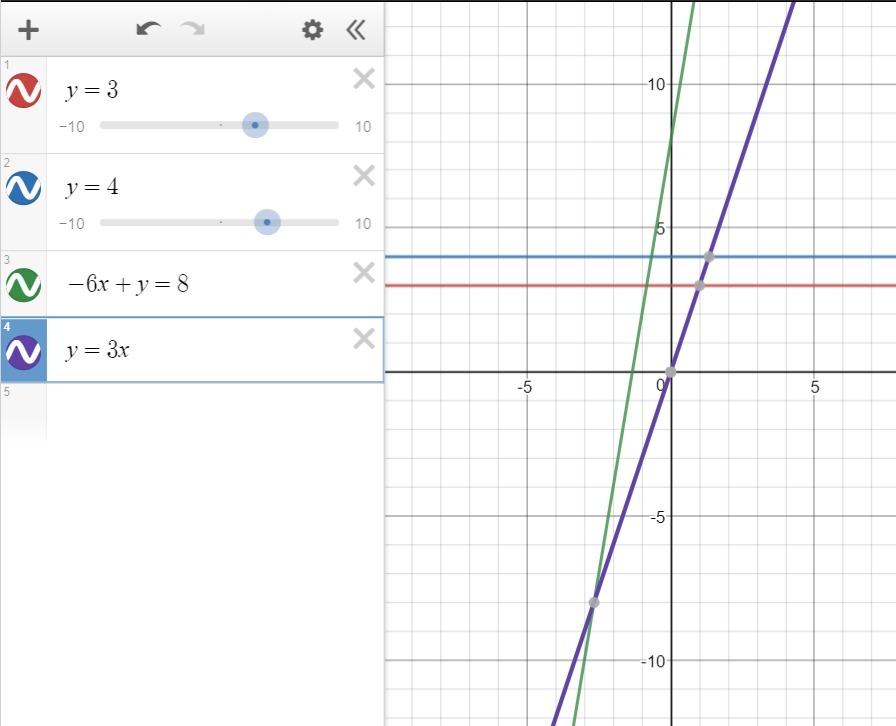Edit the 10 upper limit of y = 4 slider
Image resolution: width=896 pixels, height=726 pixels.
click(362, 223)
